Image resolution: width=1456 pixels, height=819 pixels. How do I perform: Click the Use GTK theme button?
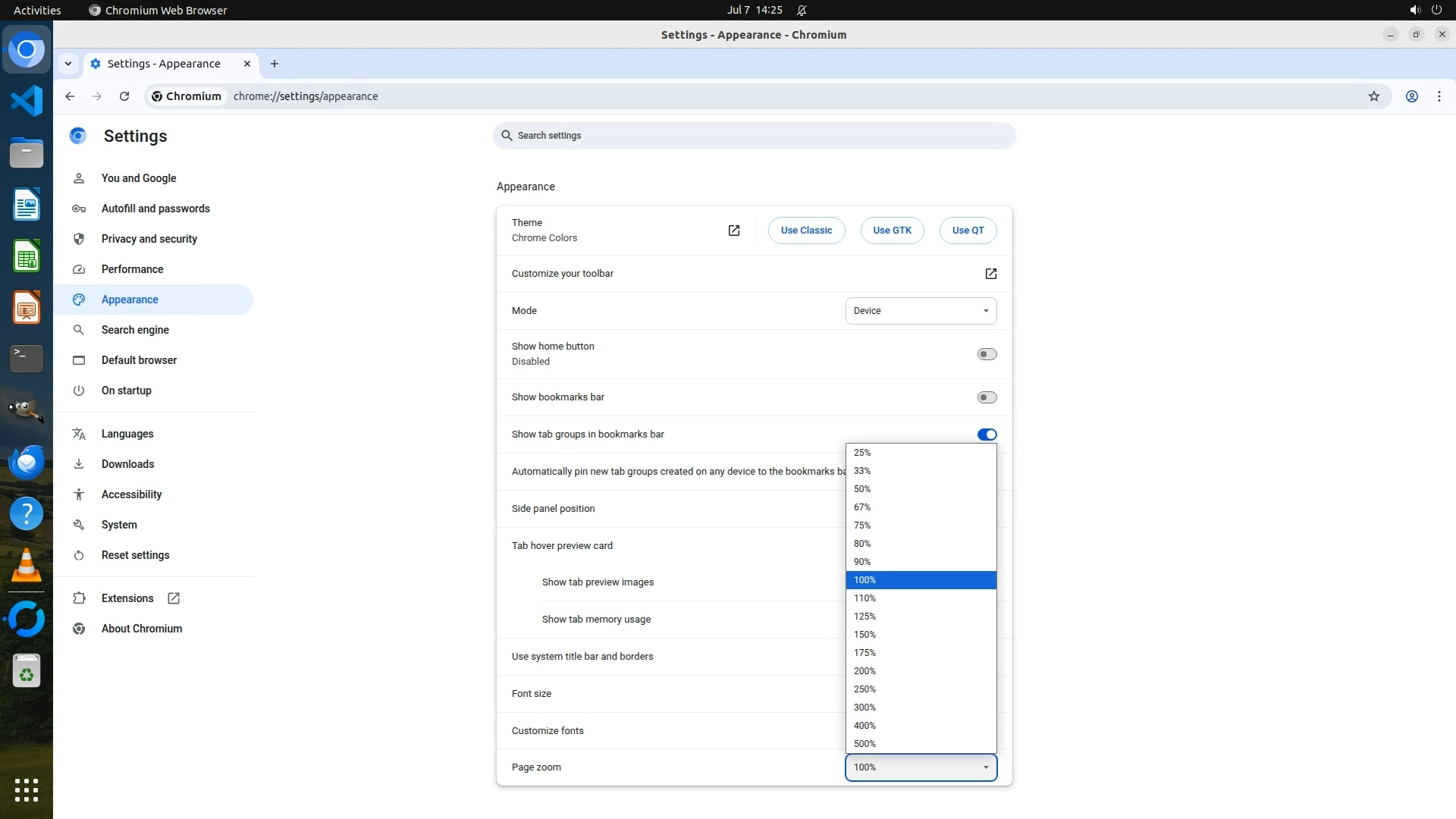[x=892, y=231]
